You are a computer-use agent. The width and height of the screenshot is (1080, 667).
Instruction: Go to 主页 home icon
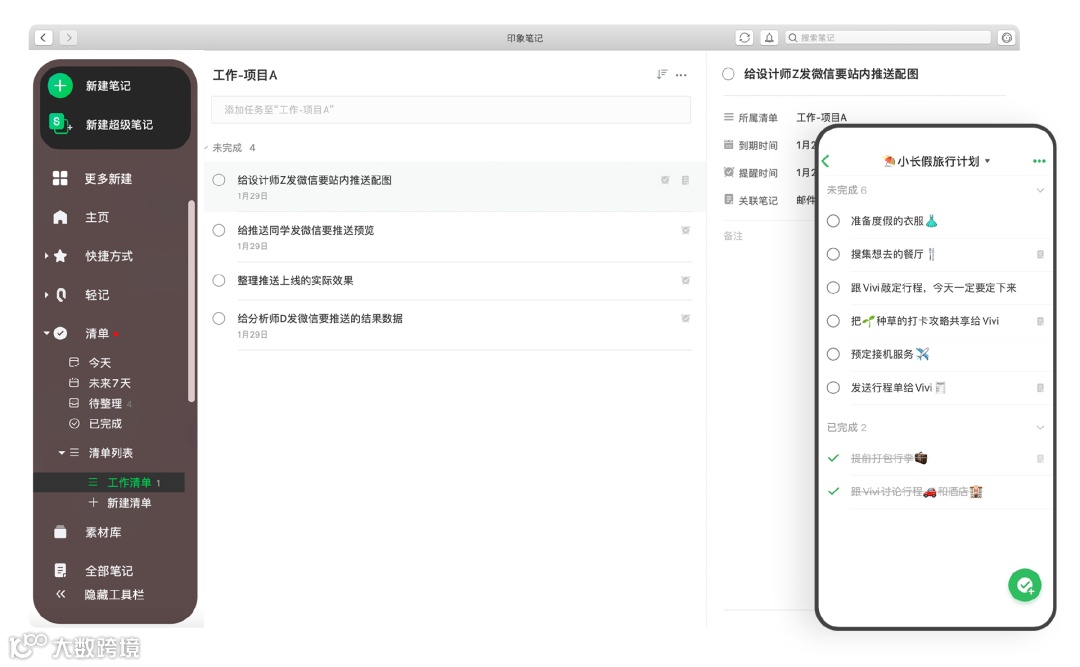coord(60,217)
